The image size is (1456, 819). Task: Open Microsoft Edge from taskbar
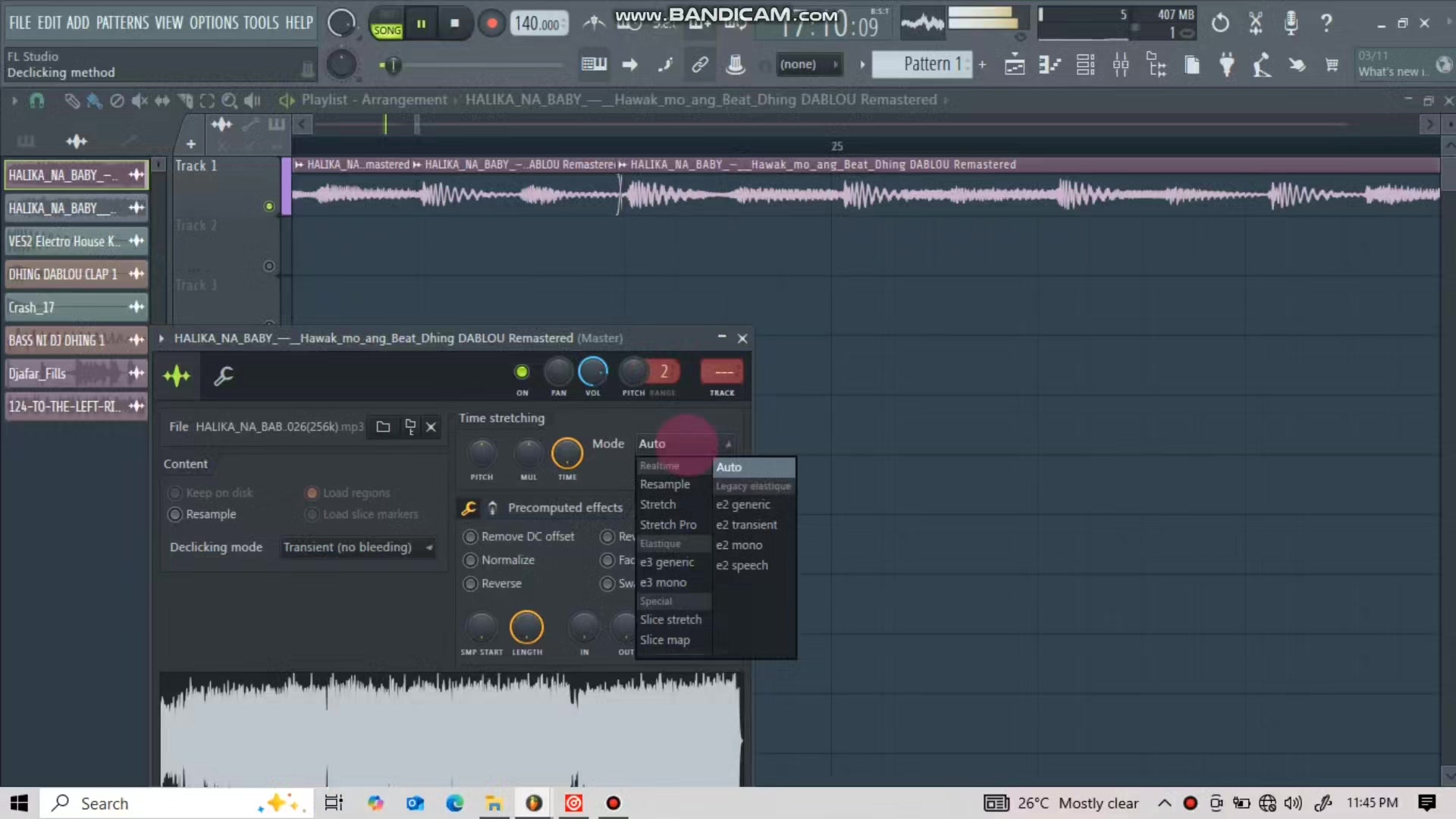[455, 803]
